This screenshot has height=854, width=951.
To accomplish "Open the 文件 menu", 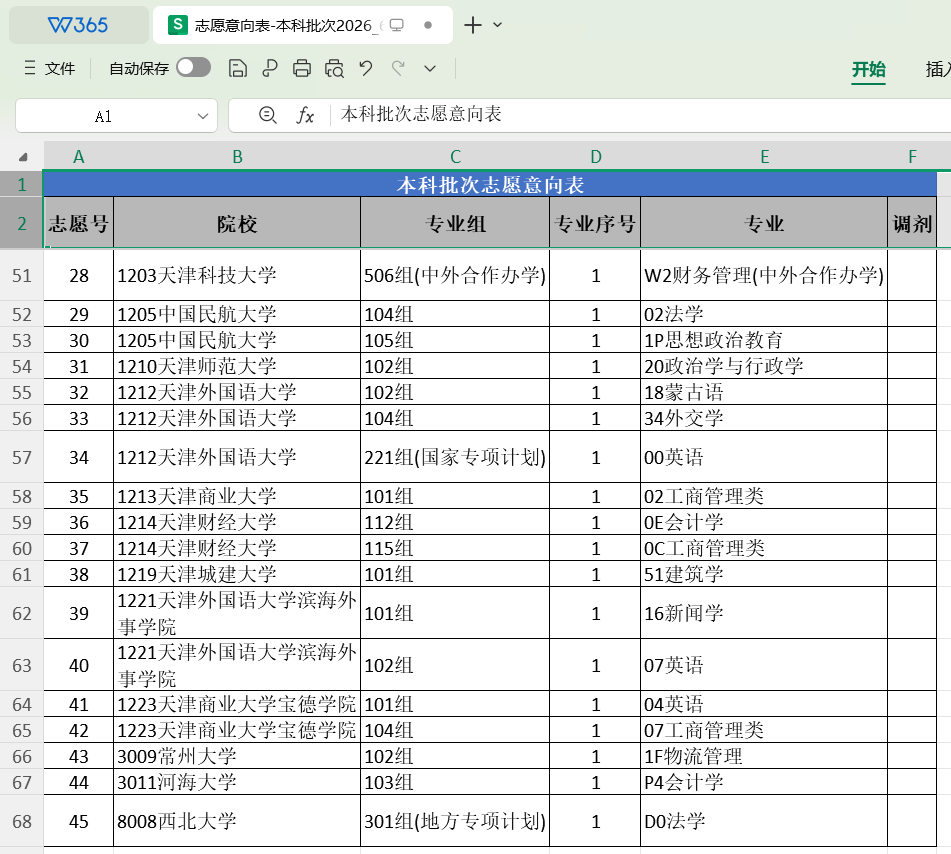I will tap(49, 68).
